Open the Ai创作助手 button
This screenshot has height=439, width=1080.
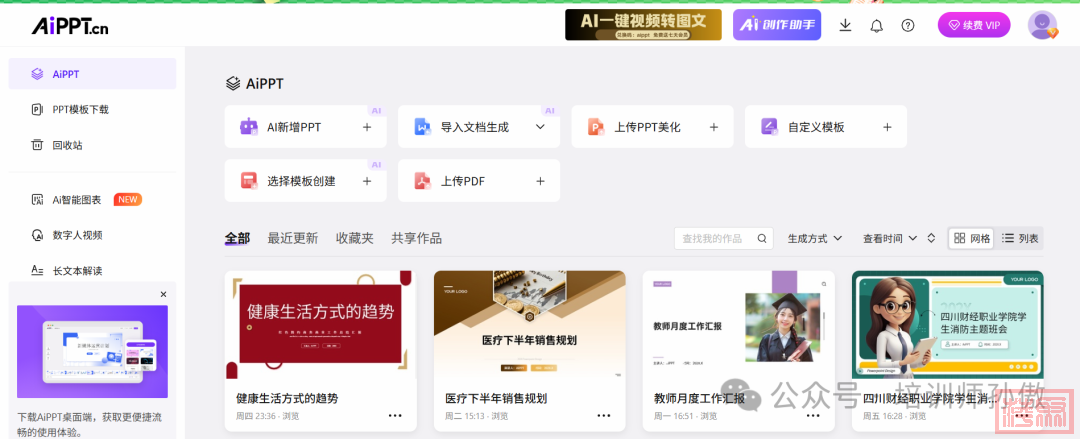point(777,24)
